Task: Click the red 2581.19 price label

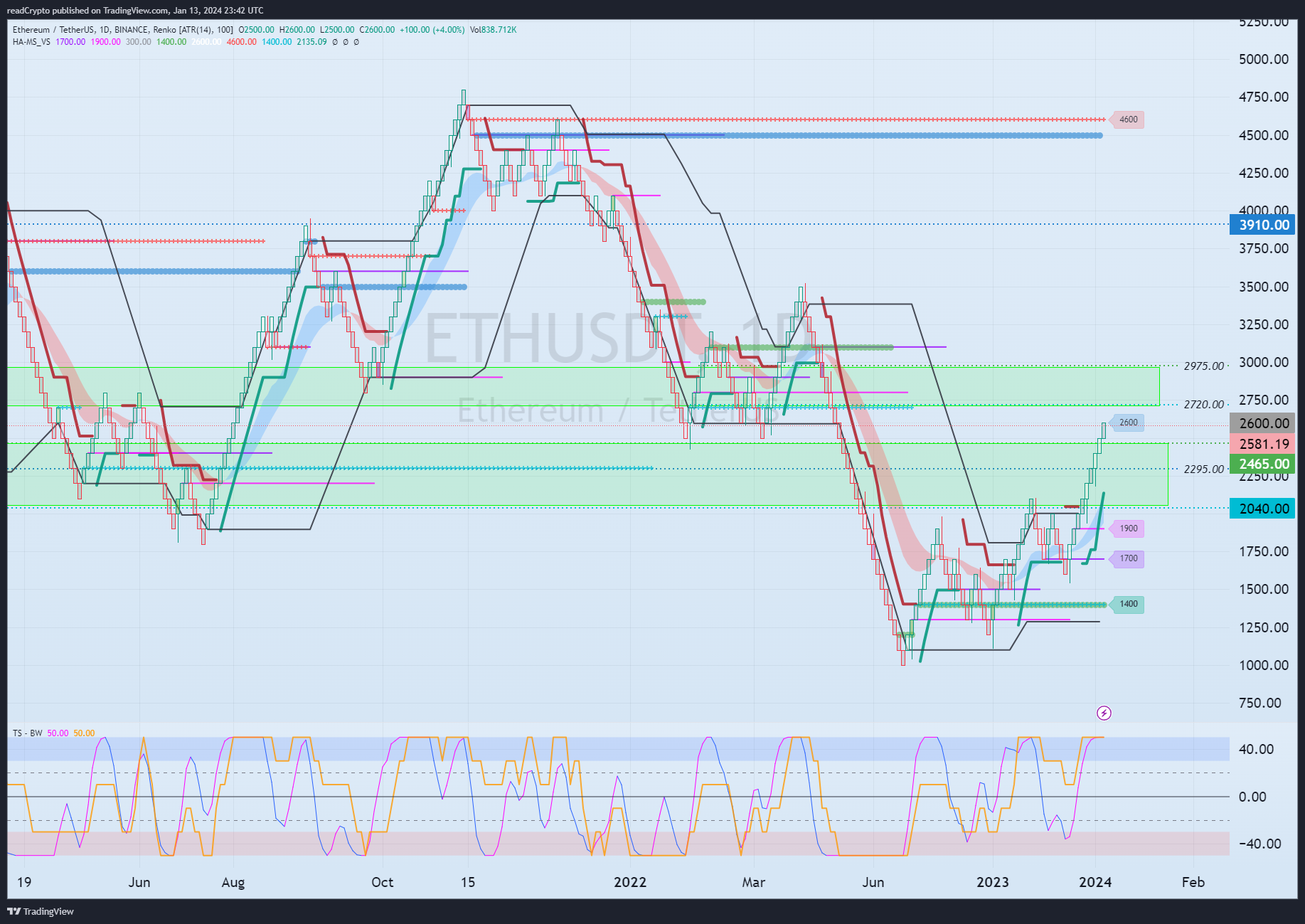Action: coord(1262,444)
